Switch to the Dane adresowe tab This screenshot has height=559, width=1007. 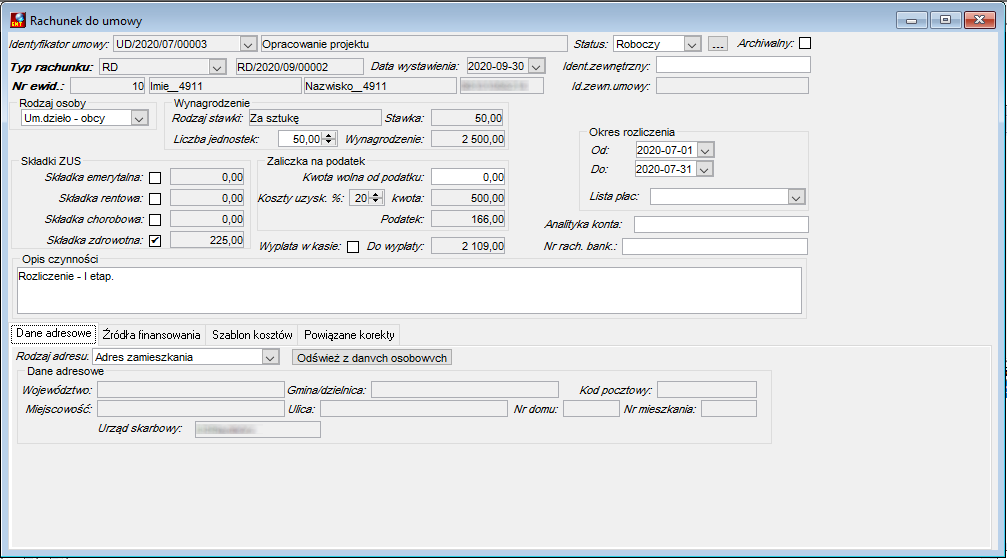pyautogui.click(x=54, y=333)
